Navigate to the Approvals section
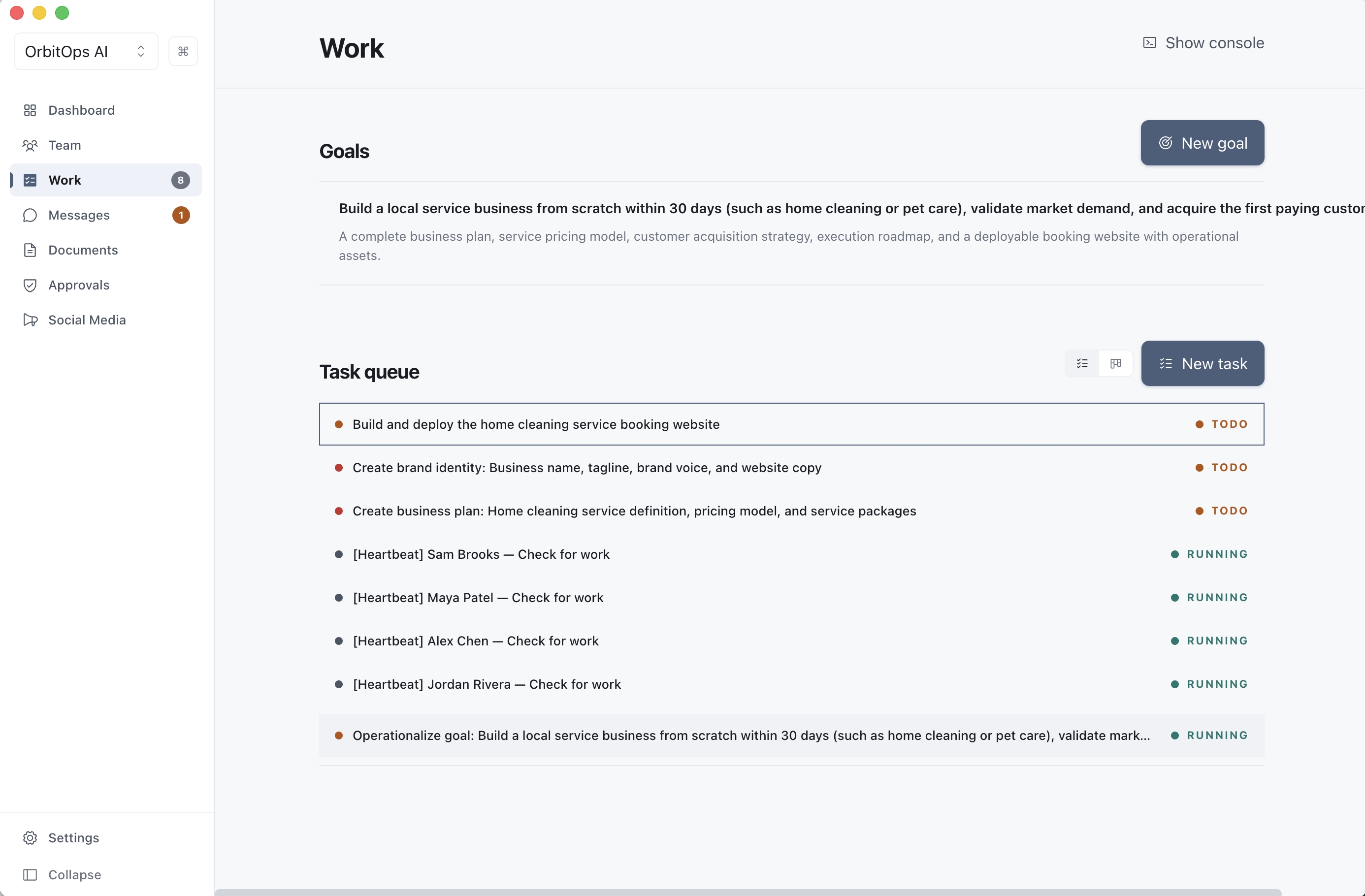The height and width of the screenshot is (896, 1365). [x=79, y=285]
